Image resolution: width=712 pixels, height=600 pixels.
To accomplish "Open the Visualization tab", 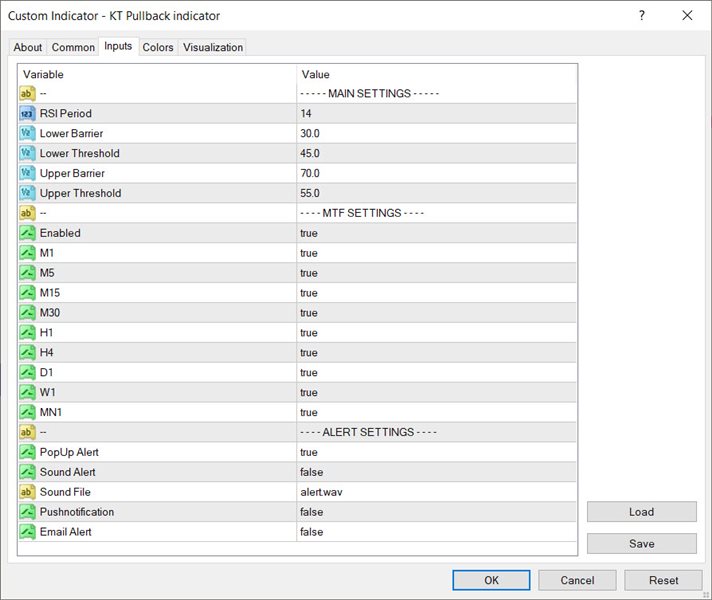I will pos(213,47).
